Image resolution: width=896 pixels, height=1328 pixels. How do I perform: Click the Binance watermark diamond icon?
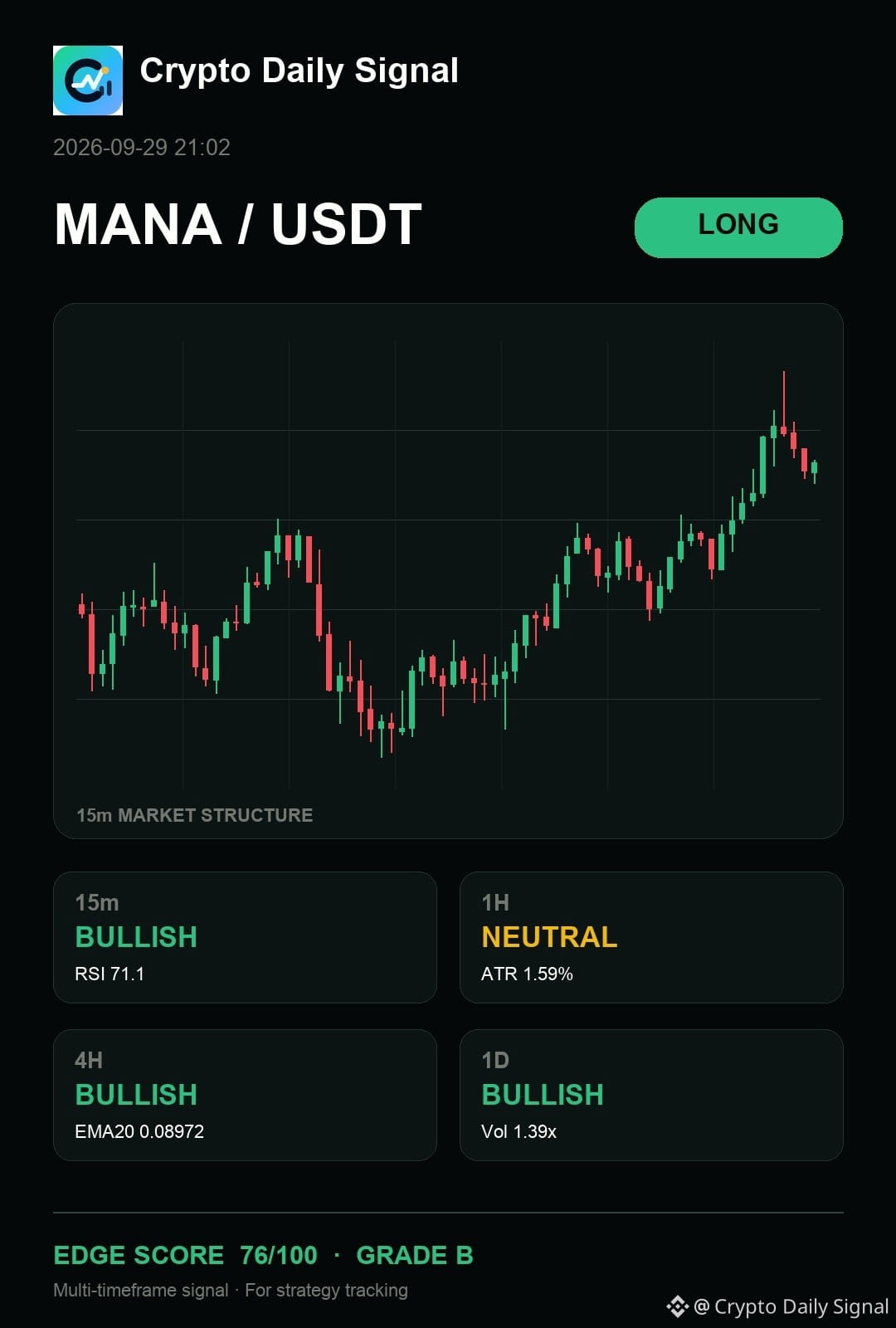(x=678, y=1306)
